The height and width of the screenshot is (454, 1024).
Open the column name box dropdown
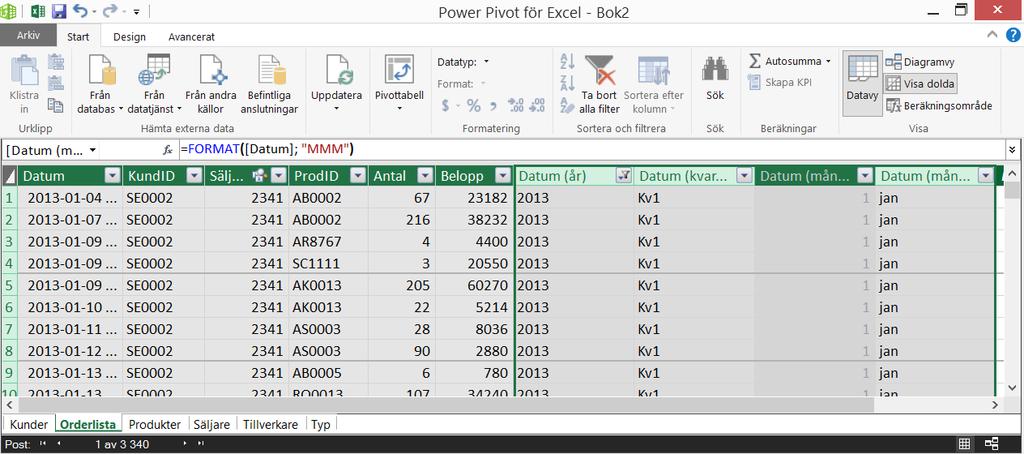(x=93, y=150)
